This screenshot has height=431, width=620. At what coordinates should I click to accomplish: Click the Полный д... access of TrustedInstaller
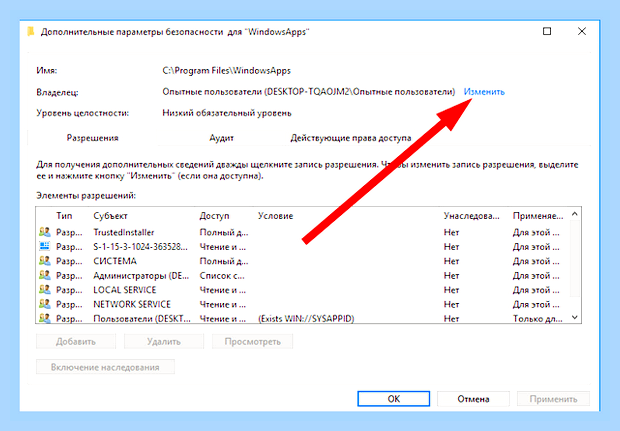click(x=224, y=233)
